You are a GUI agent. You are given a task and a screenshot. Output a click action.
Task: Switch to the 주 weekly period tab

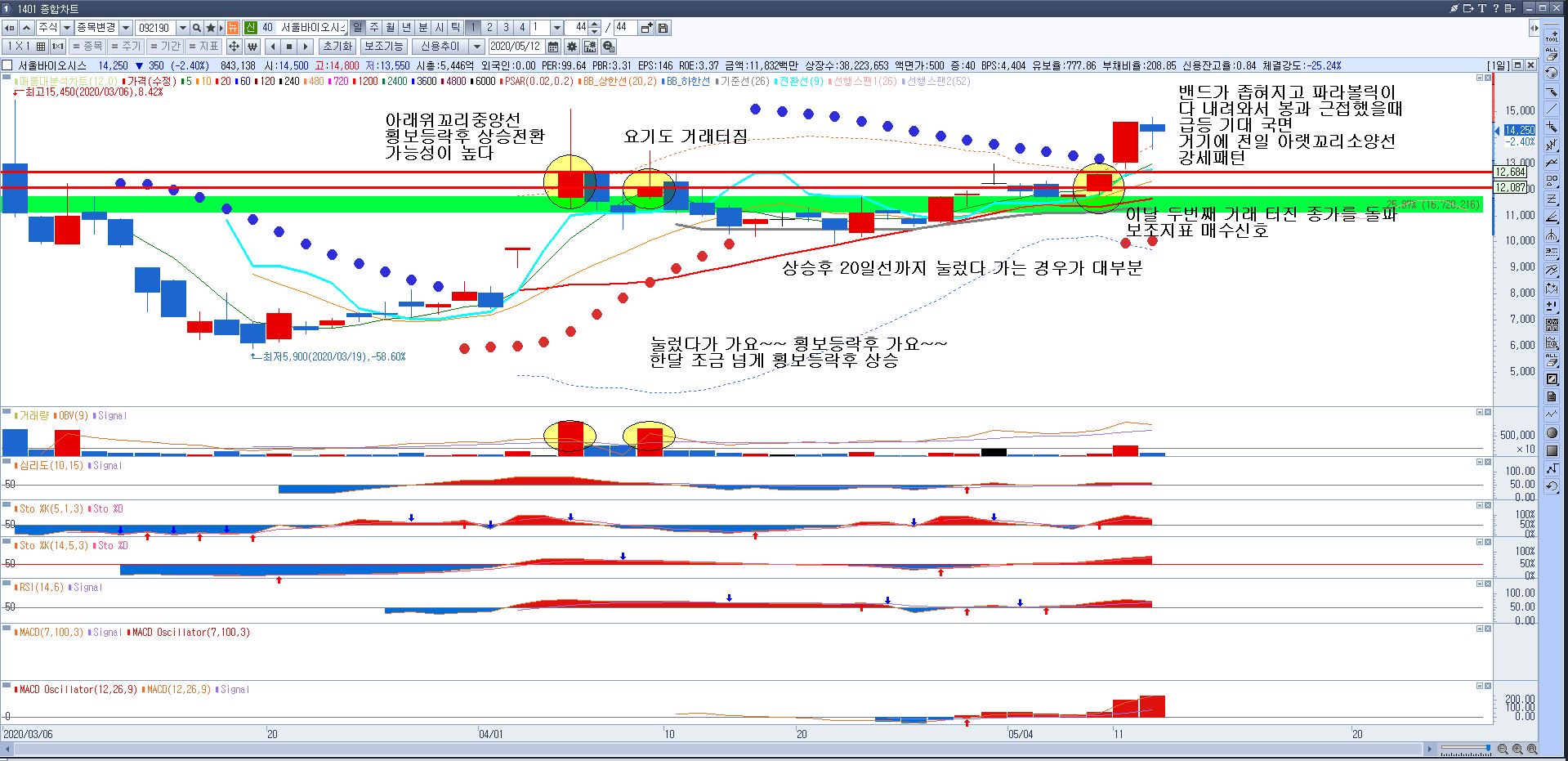(374, 28)
